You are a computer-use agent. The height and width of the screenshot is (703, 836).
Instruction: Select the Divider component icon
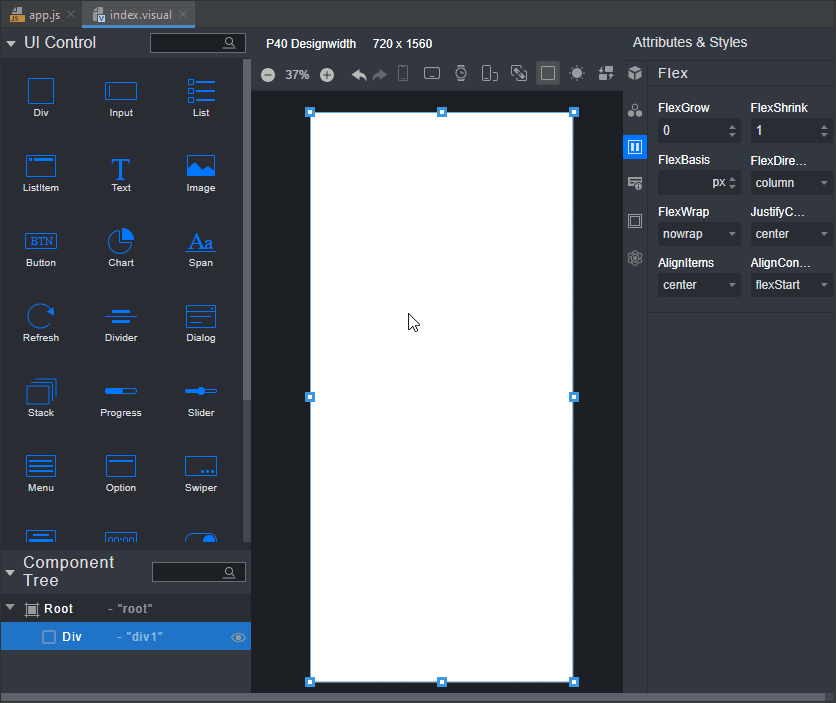[x=120, y=317]
